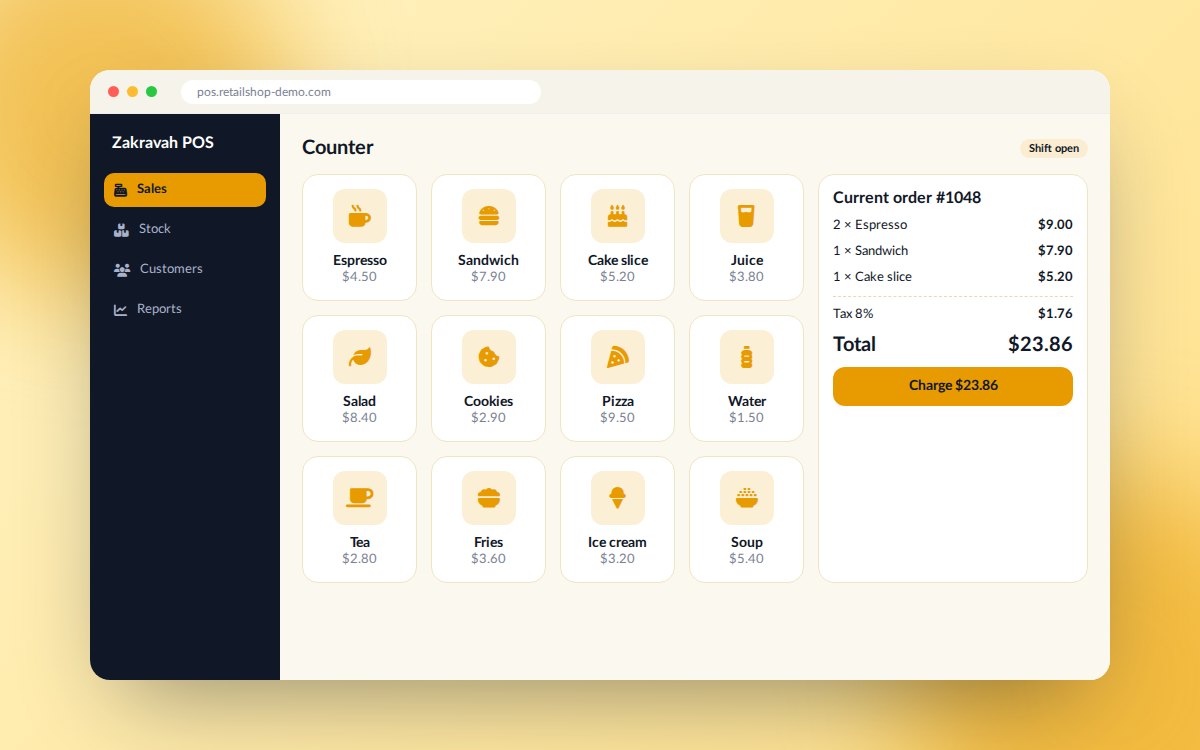Click the Reports chart icon in sidebar
The image size is (1200, 750).
(120, 309)
